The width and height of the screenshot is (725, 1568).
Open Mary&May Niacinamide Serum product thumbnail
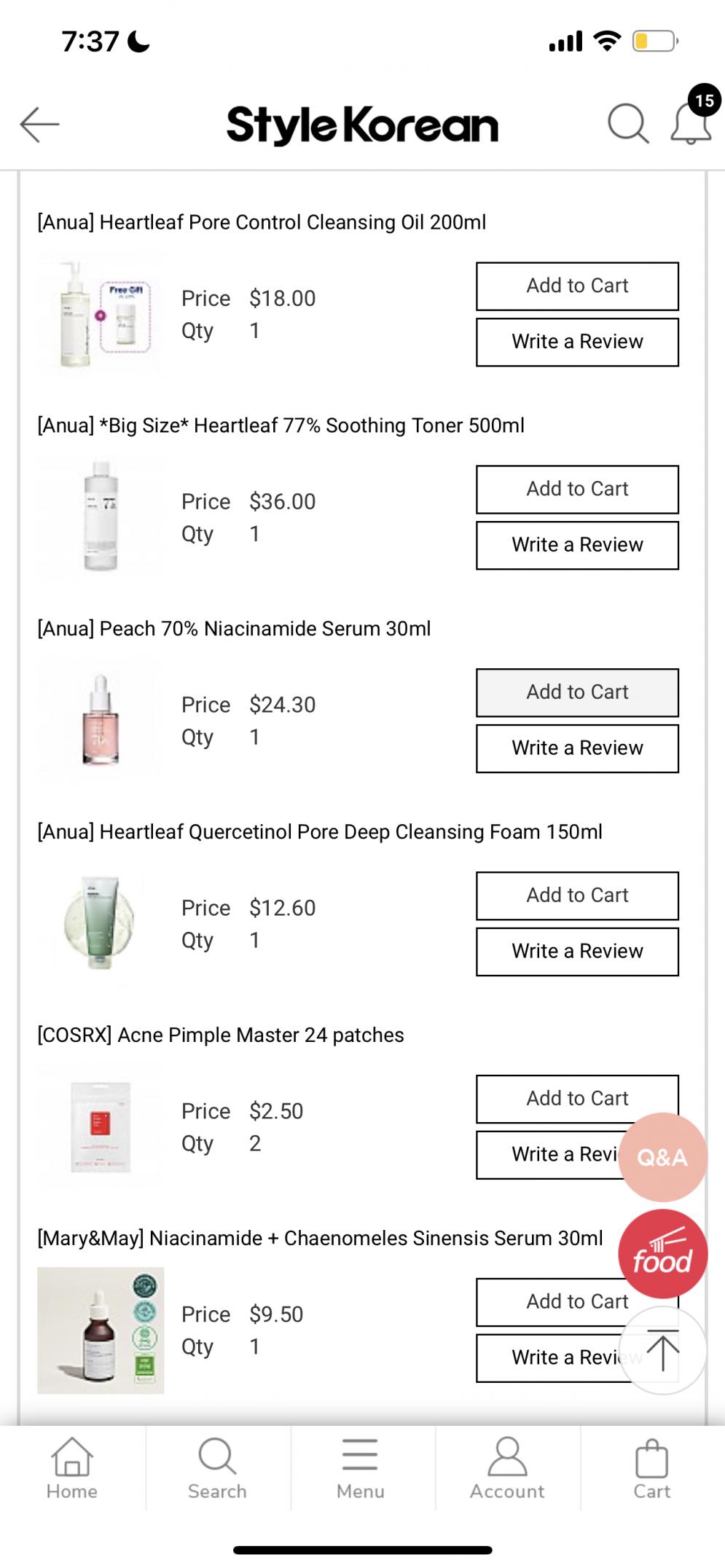pos(101,1330)
